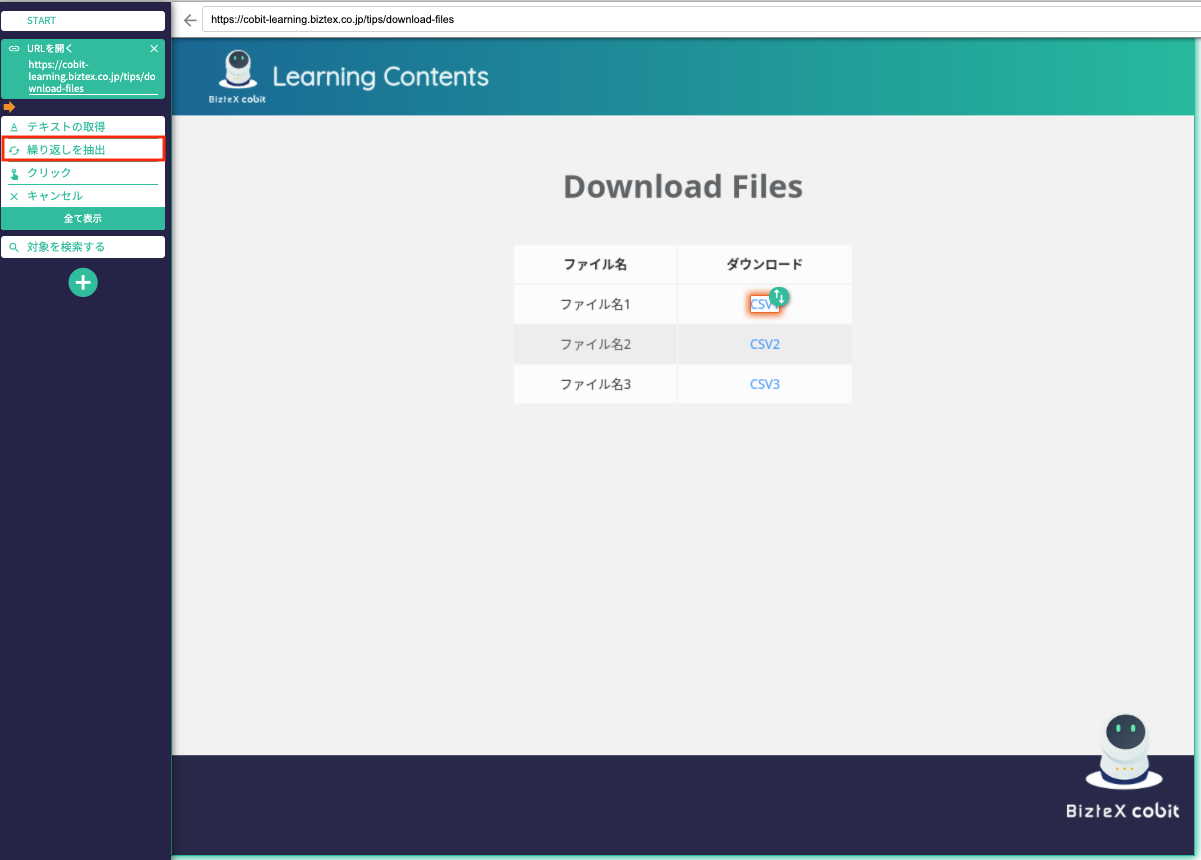Click the CSV2 download link
This screenshot has width=1201, height=860.
pyautogui.click(x=765, y=344)
